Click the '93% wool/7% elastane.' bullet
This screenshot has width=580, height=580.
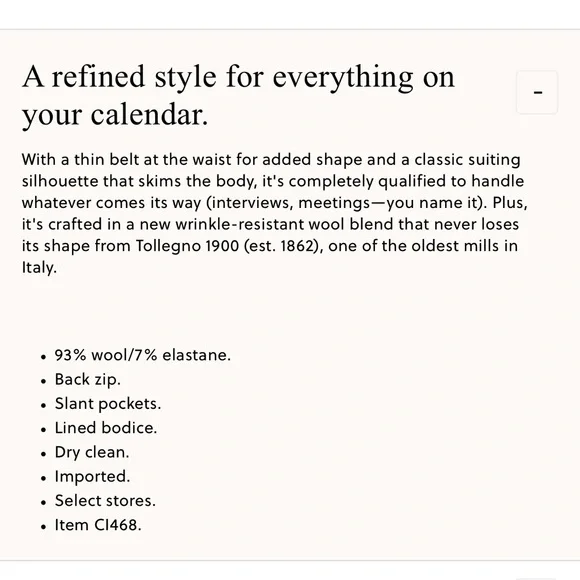click(x=142, y=355)
